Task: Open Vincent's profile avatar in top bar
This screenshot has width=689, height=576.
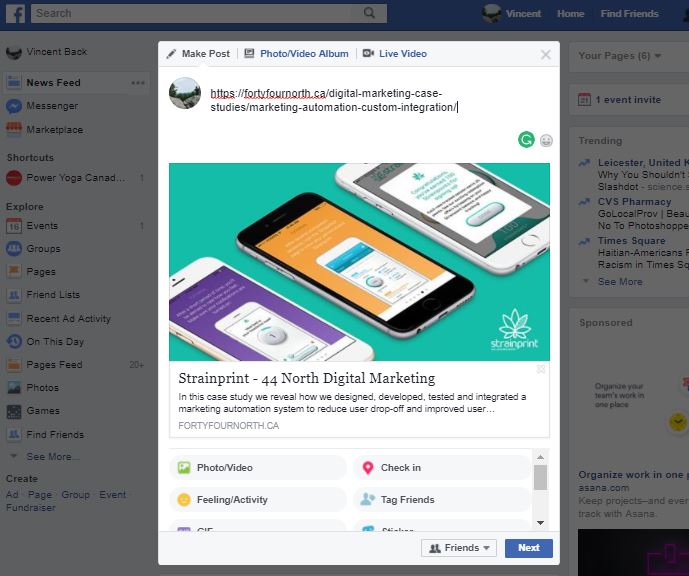Action: [491, 14]
